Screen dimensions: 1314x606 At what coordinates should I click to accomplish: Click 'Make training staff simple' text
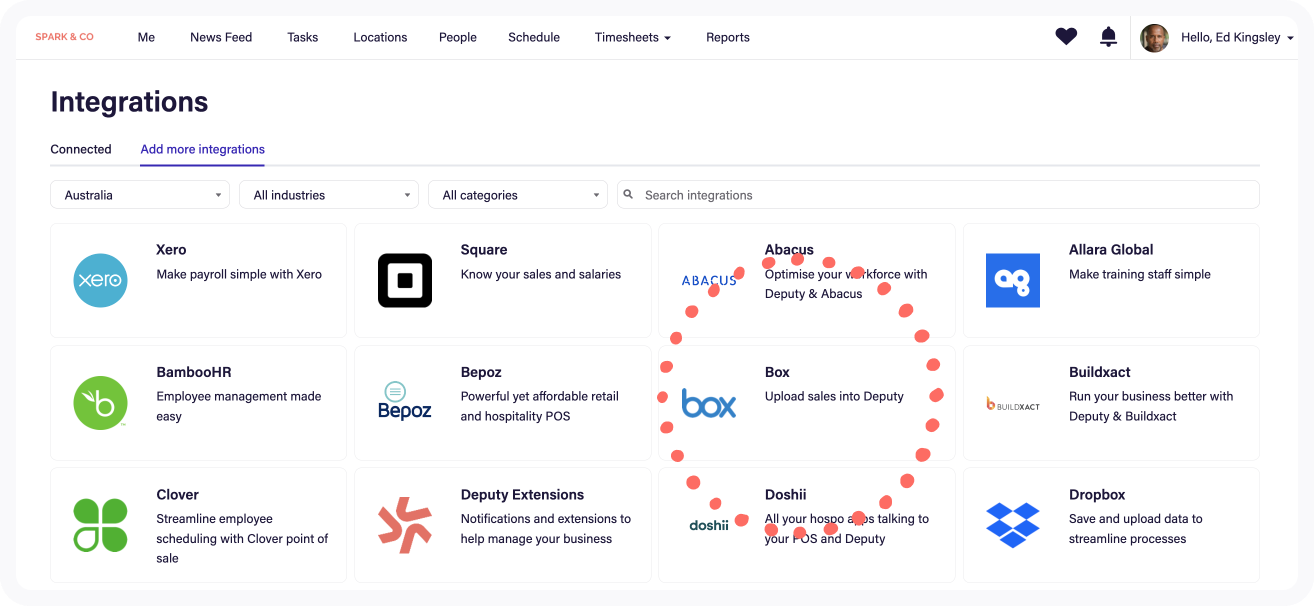tap(1140, 274)
